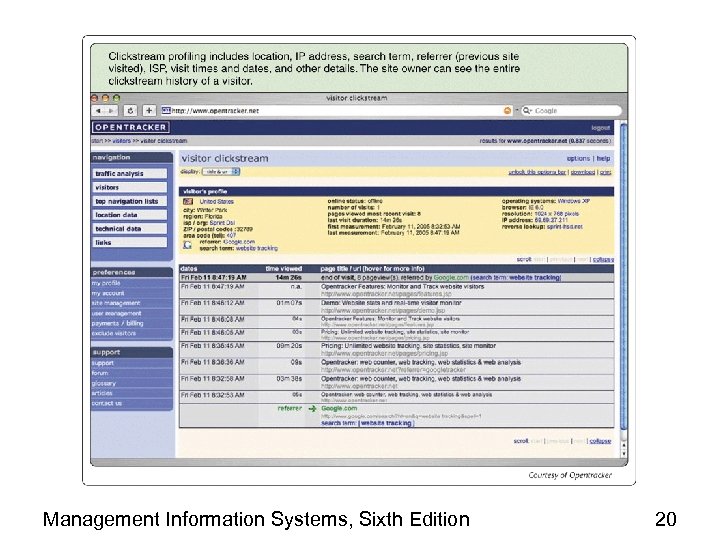
Task: Open the articles link
Action: pos(102,394)
